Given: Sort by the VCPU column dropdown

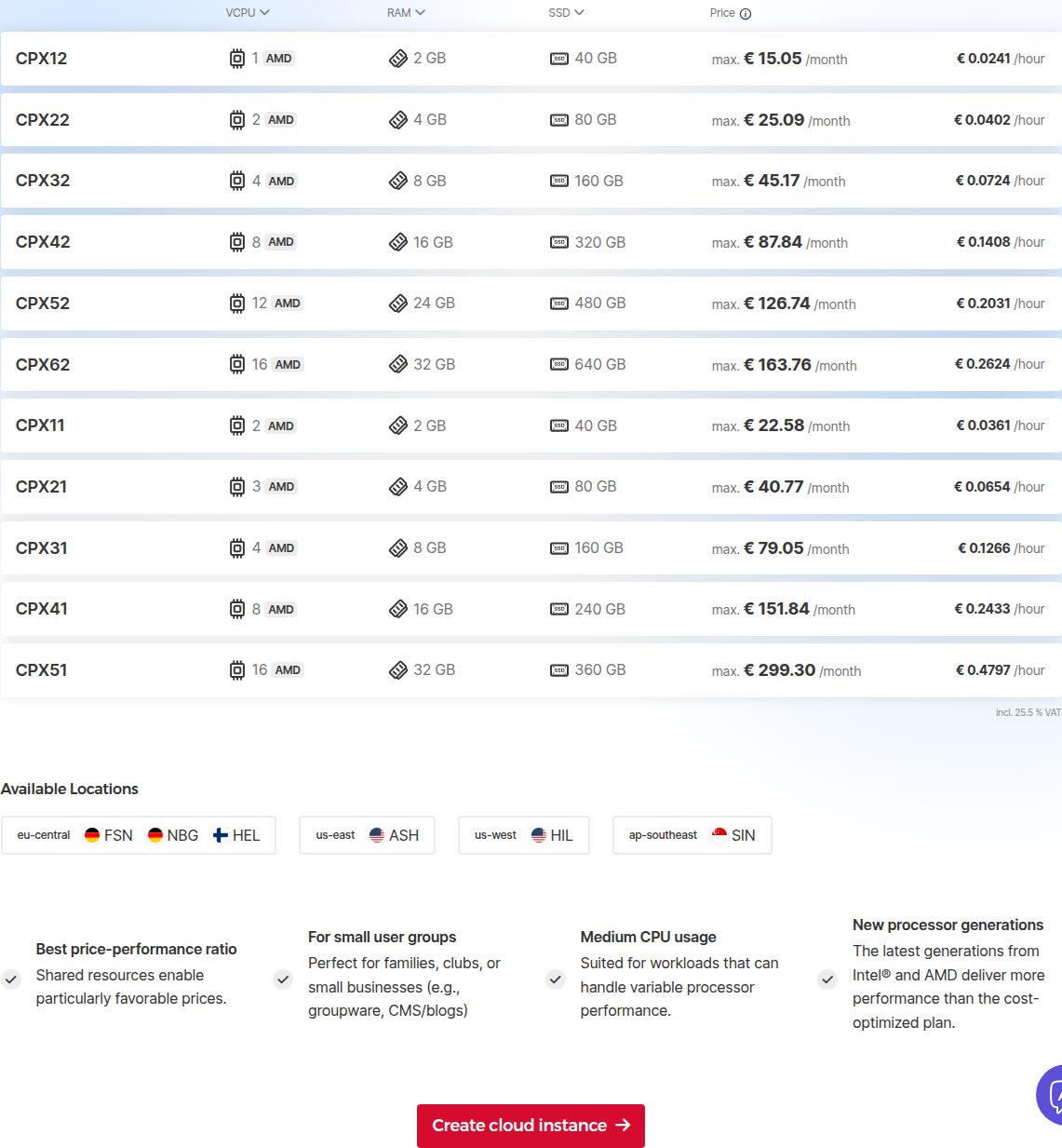Looking at the screenshot, I should pos(248,13).
